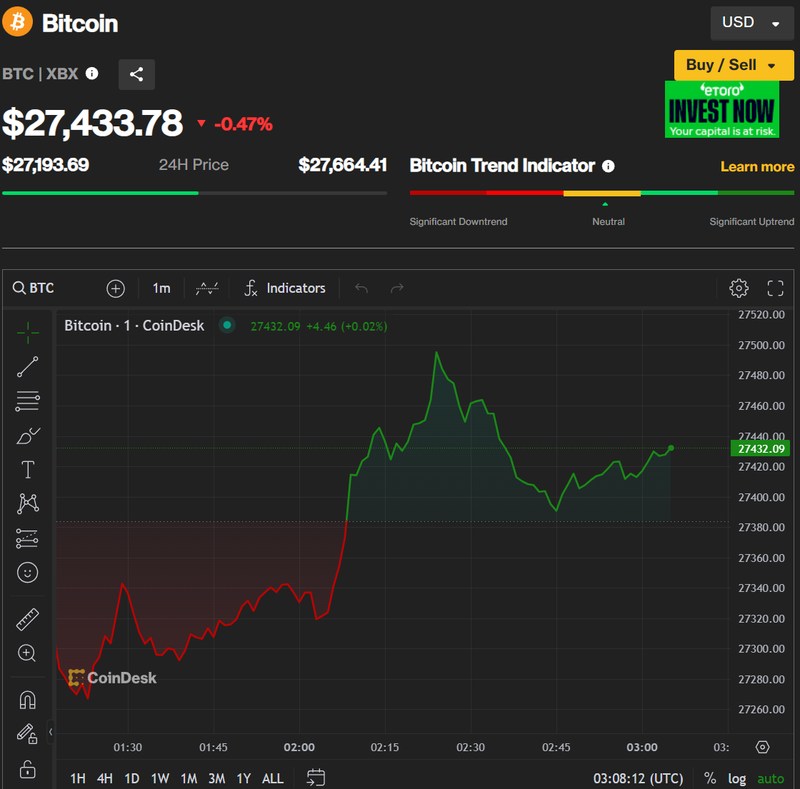Choose the text annotation tool
Viewport: 800px width, 789px height.
[x=28, y=469]
